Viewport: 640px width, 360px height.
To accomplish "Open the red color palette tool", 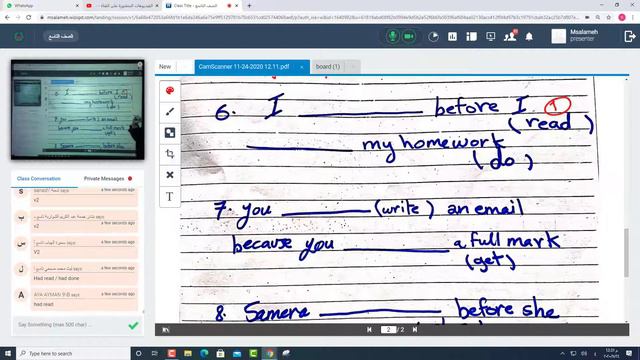I will [170, 91].
